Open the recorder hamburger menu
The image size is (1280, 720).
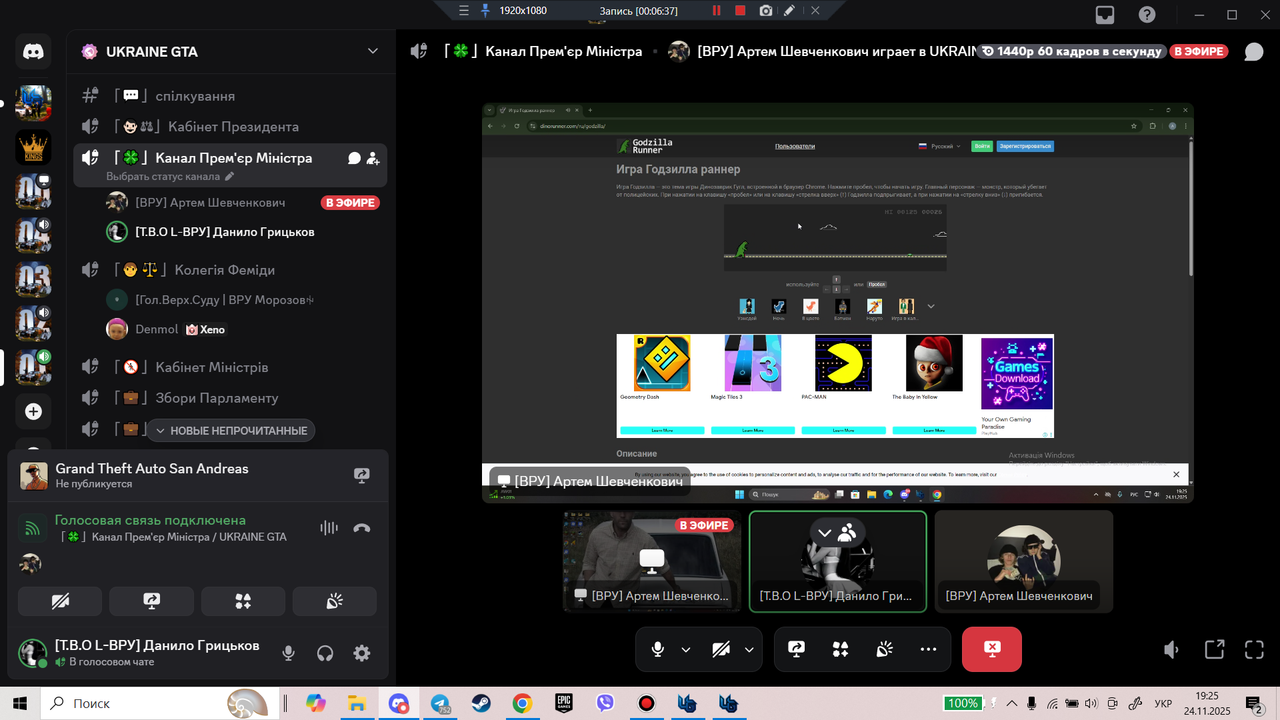pos(463,10)
